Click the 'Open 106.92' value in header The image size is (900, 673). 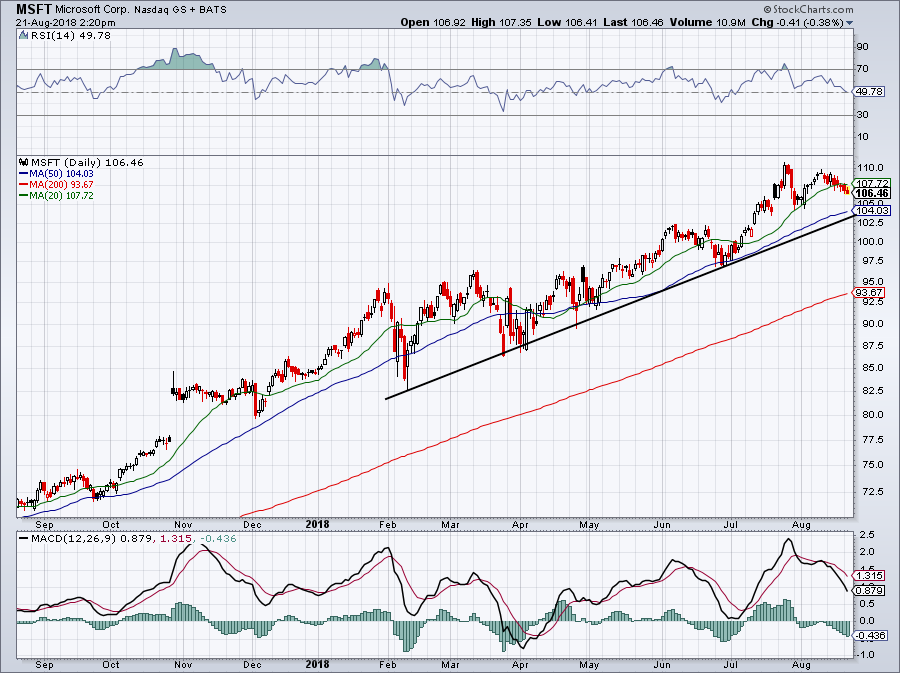click(x=433, y=22)
